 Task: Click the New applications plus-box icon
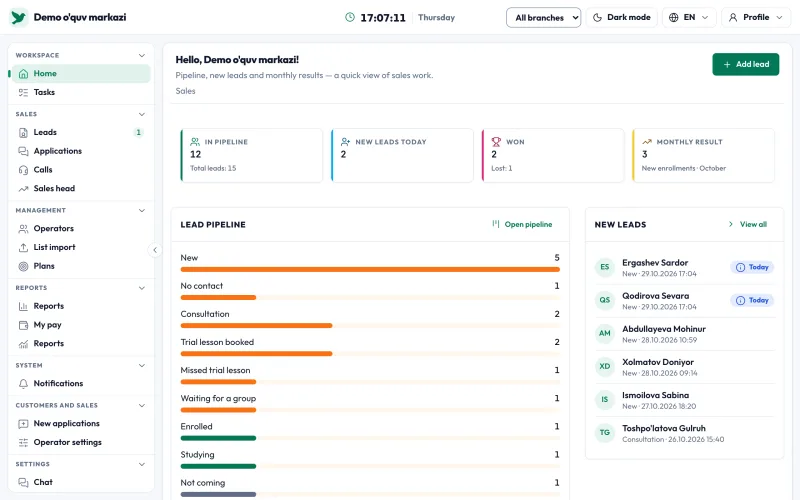point(23,423)
